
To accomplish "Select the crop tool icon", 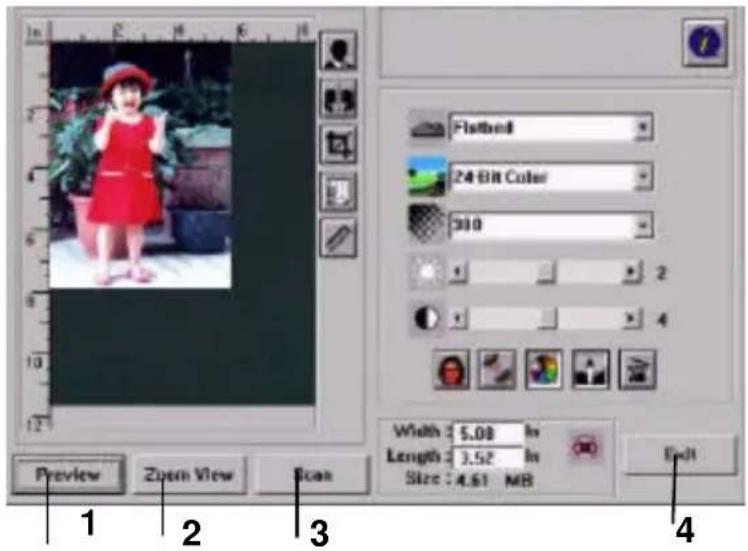I will pos(338,145).
